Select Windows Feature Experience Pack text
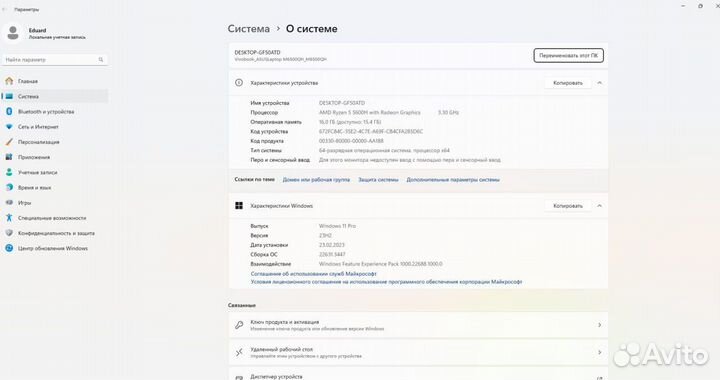This screenshot has width=720, height=380. pyautogui.click(x=381, y=264)
